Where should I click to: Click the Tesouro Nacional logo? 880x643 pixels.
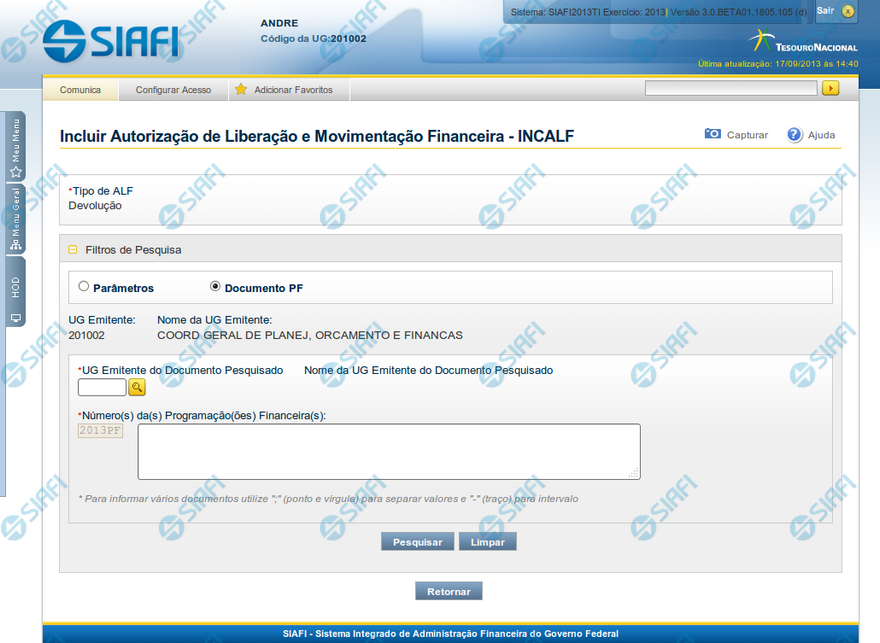point(803,44)
